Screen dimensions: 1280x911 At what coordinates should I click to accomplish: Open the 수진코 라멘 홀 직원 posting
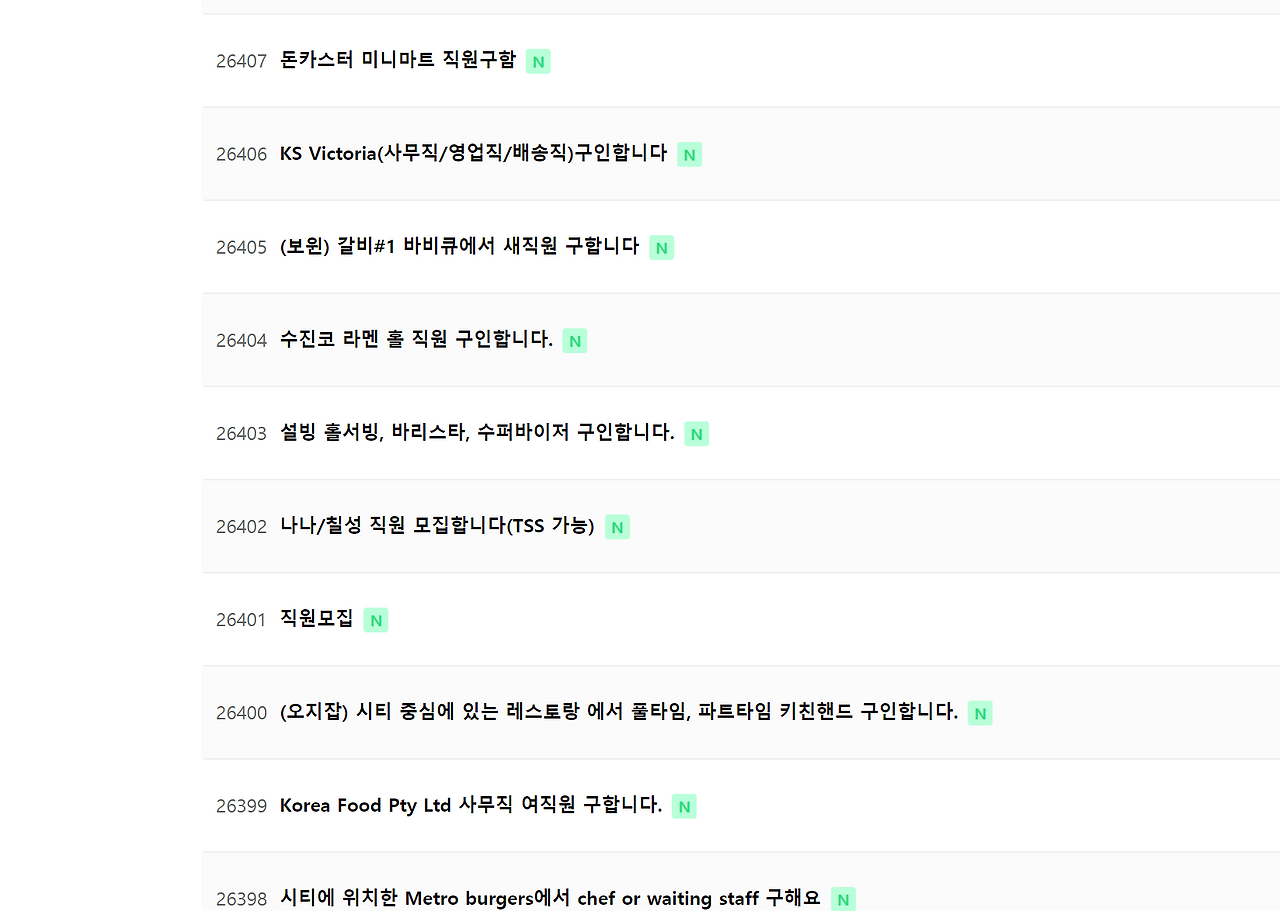(416, 339)
